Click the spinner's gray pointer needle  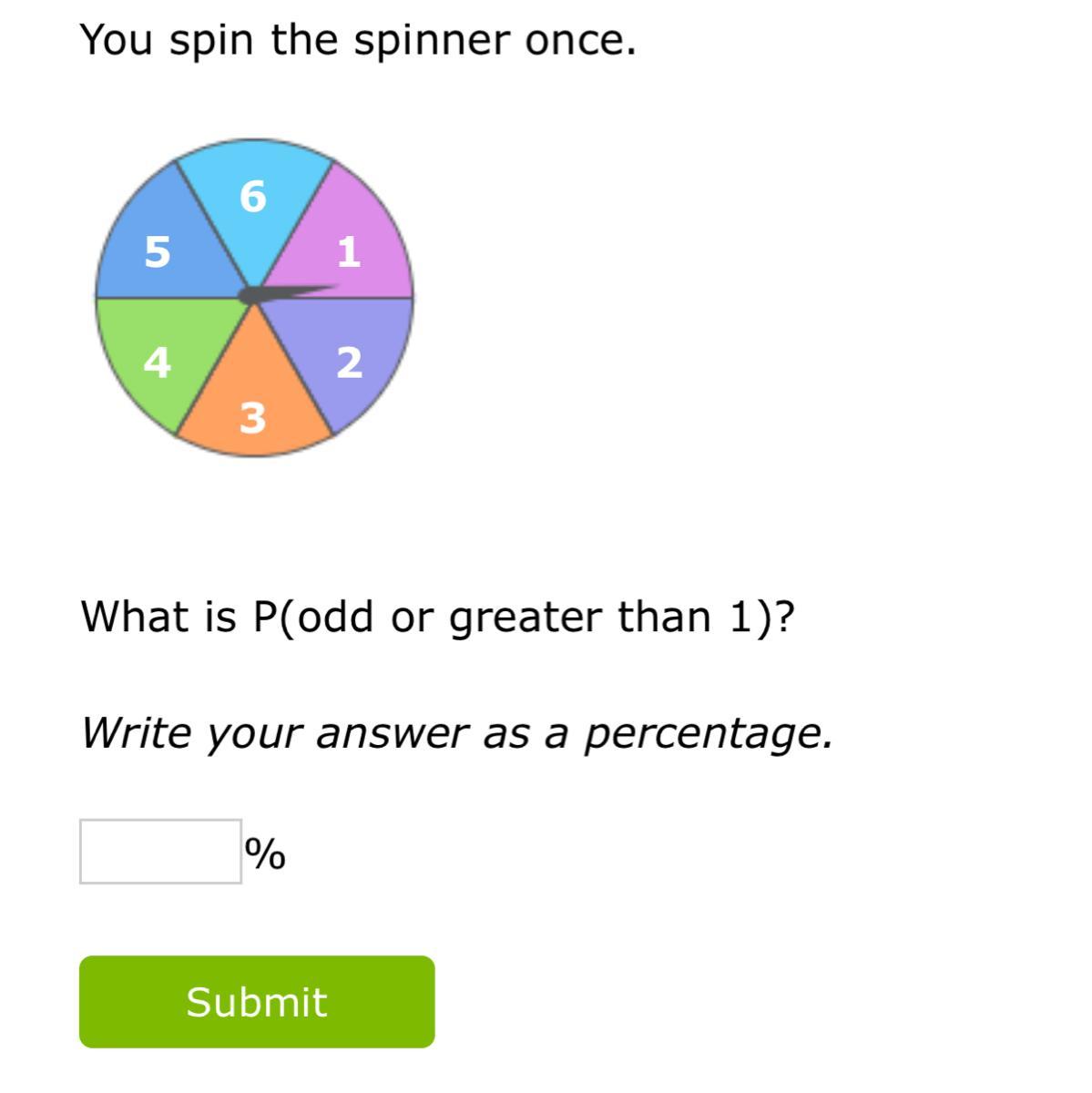point(287,293)
